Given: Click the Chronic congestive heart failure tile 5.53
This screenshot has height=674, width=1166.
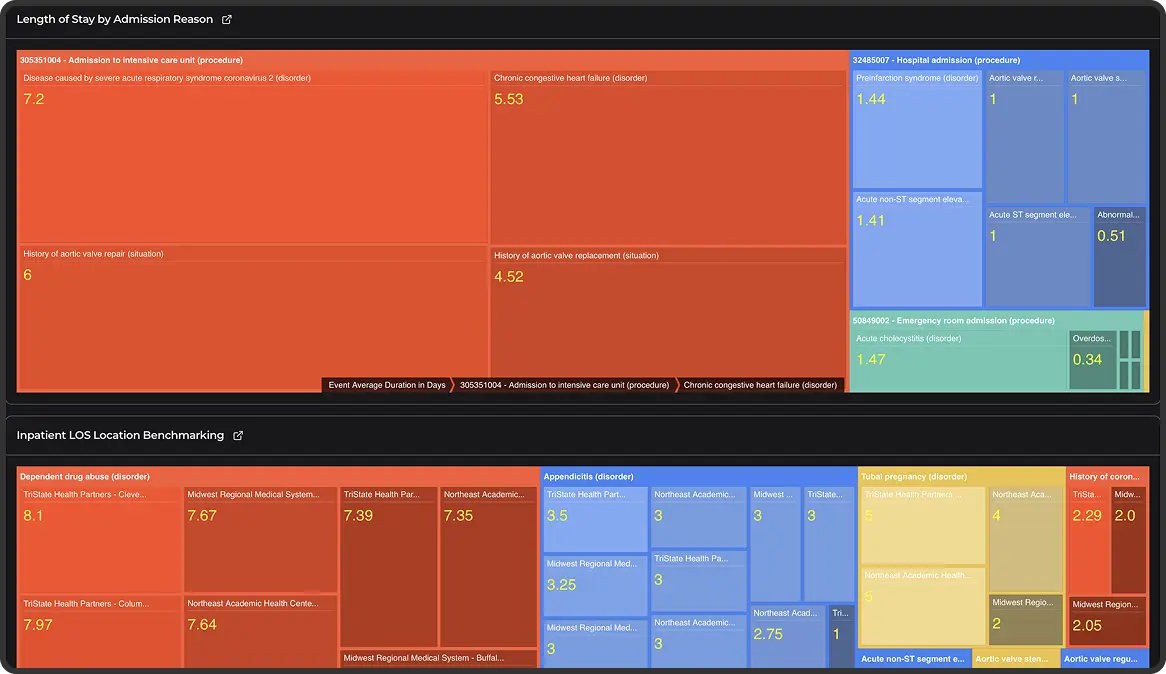Looking at the screenshot, I should [x=667, y=160].
